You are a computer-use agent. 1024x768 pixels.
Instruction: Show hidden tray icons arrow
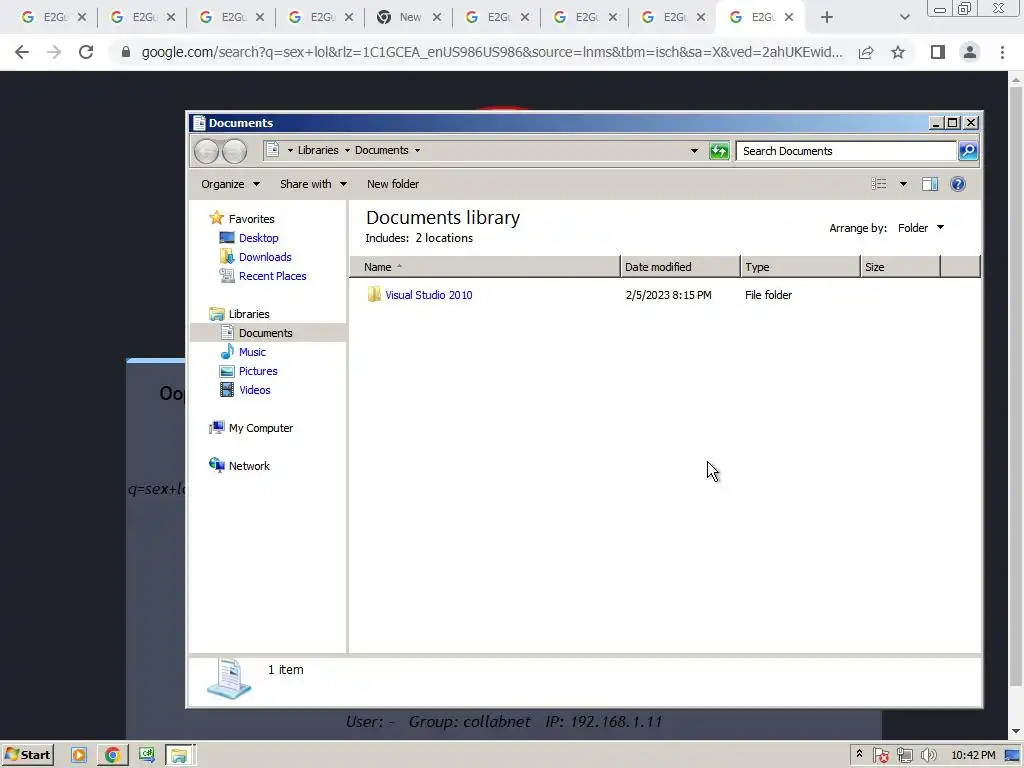click(x=859, y=754)
